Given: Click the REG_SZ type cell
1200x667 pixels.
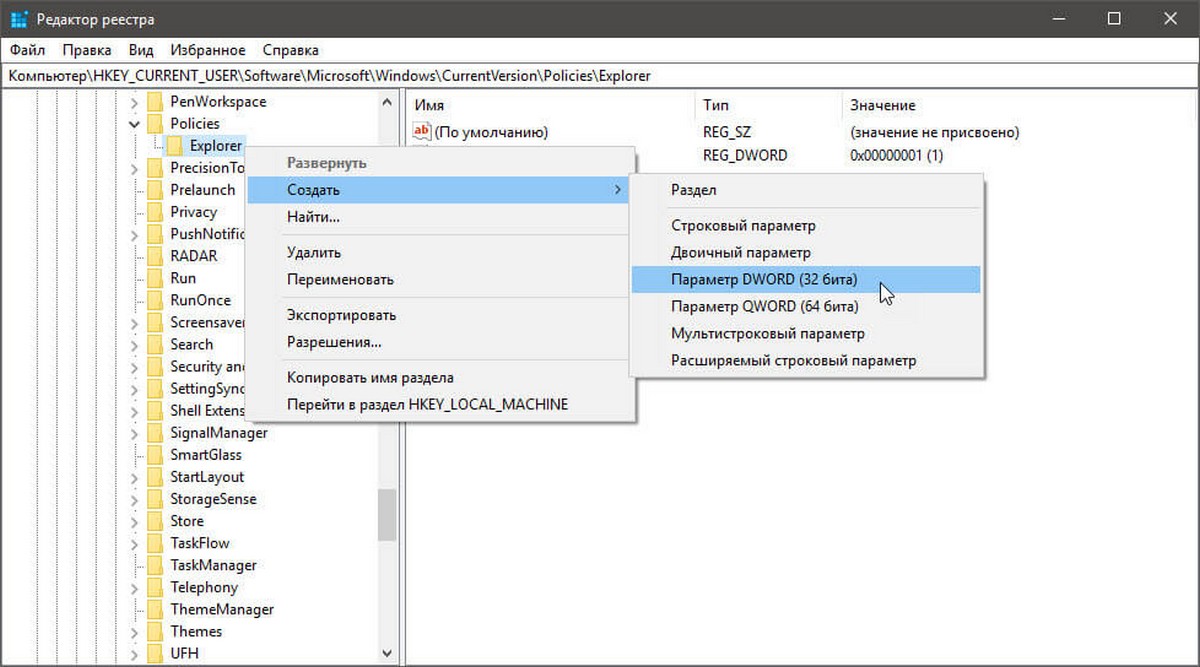Looking at the screenshot, I should [x=726, y=132].
